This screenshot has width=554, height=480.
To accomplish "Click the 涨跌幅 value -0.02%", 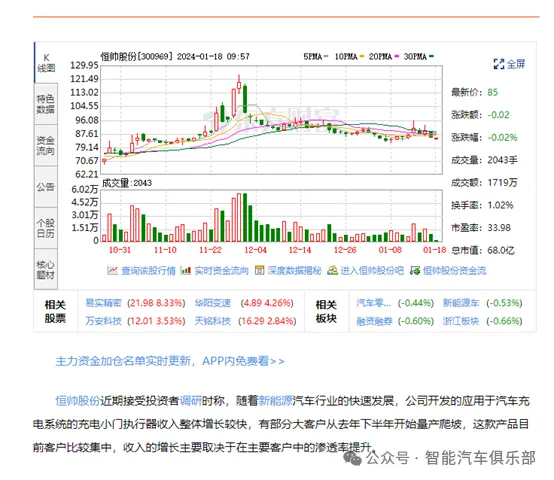I will tap(502, 138).
